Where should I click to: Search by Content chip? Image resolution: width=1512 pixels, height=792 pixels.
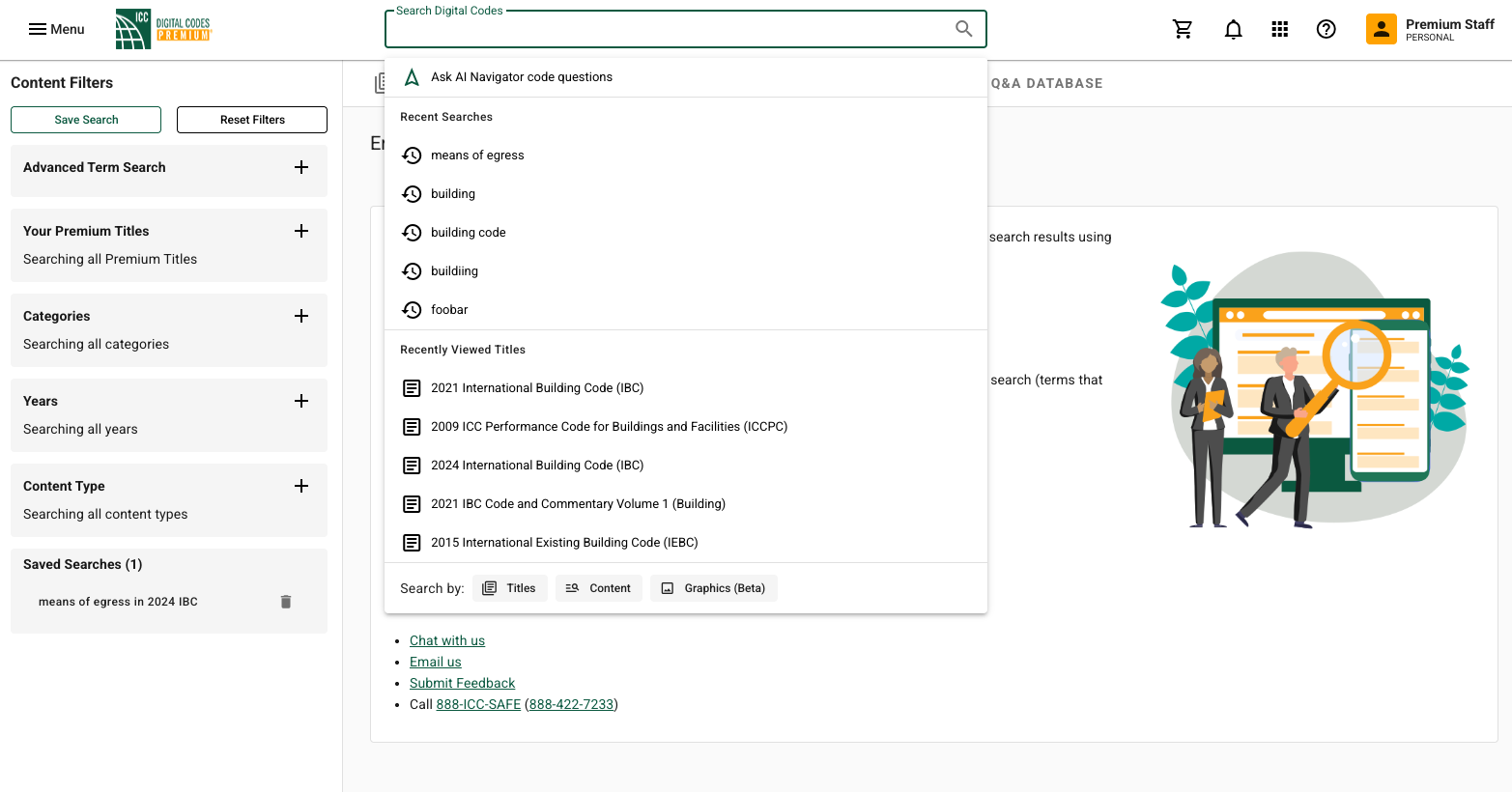click(599, 588)
